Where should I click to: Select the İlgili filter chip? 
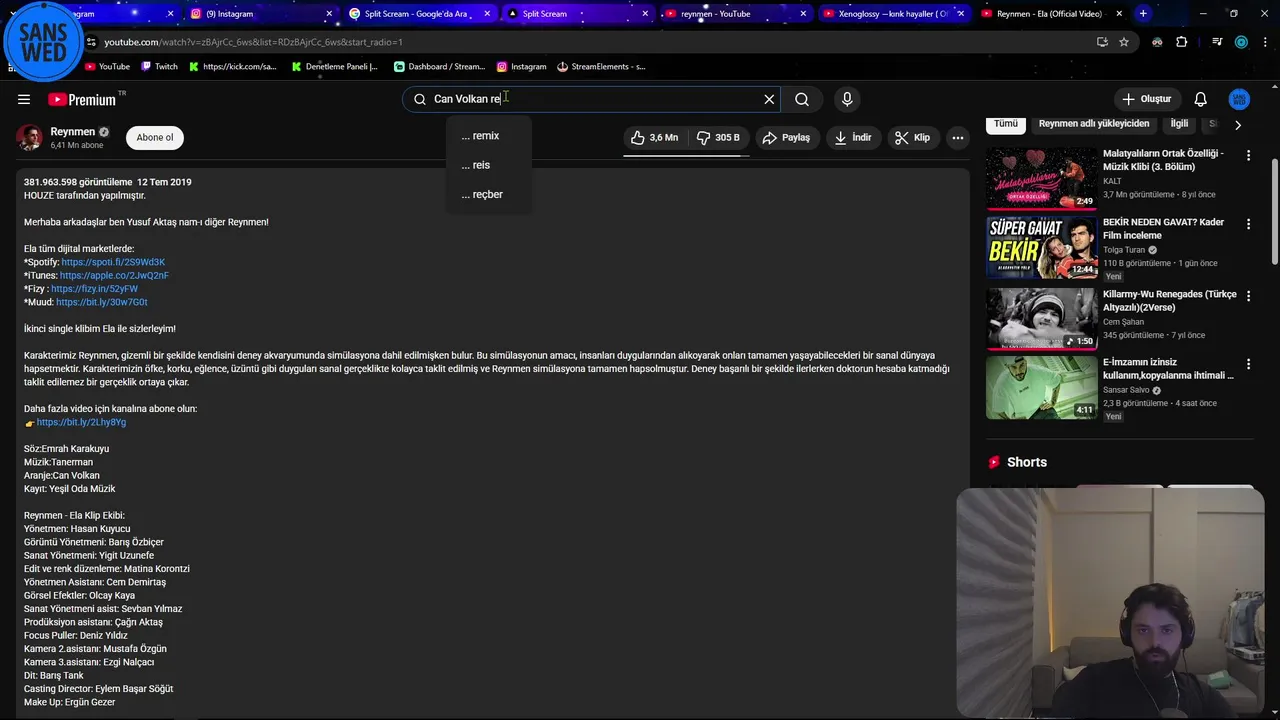click(1179, 124)
